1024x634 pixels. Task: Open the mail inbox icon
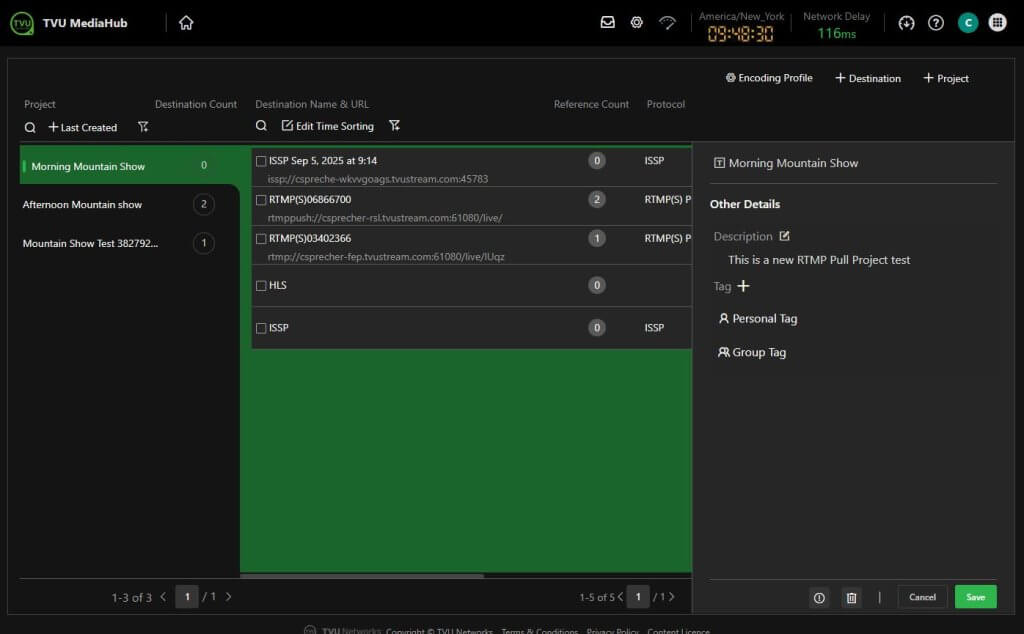(607, 22)
